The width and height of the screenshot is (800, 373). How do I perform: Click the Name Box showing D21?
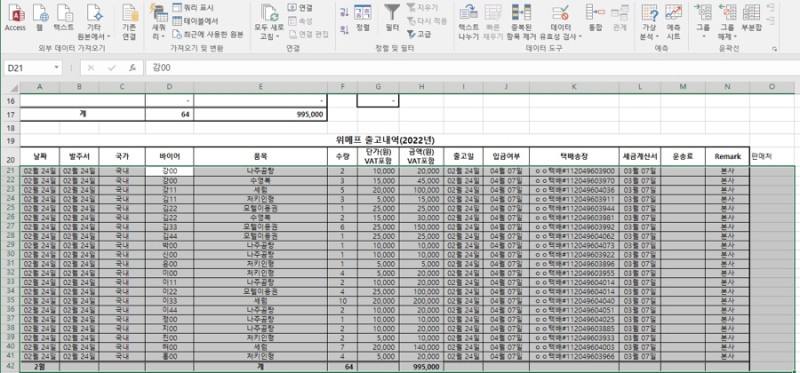[28, 68]
